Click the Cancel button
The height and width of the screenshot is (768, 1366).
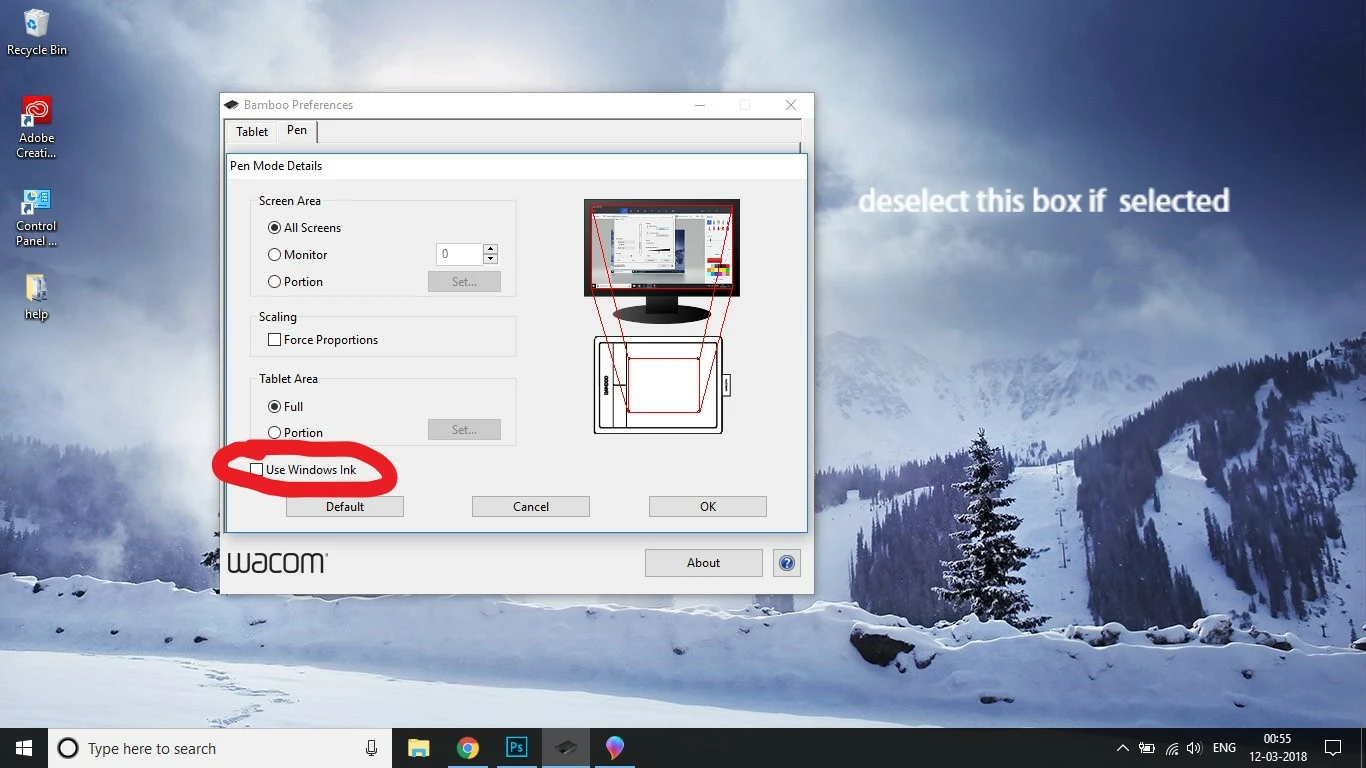(x=531, y=507)
